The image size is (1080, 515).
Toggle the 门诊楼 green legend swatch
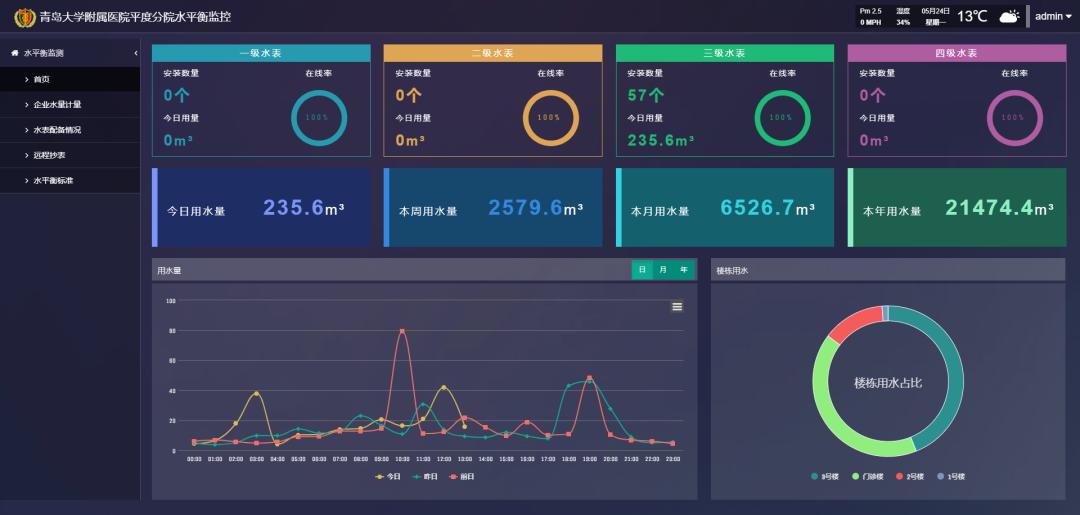[x=856, y=476]
